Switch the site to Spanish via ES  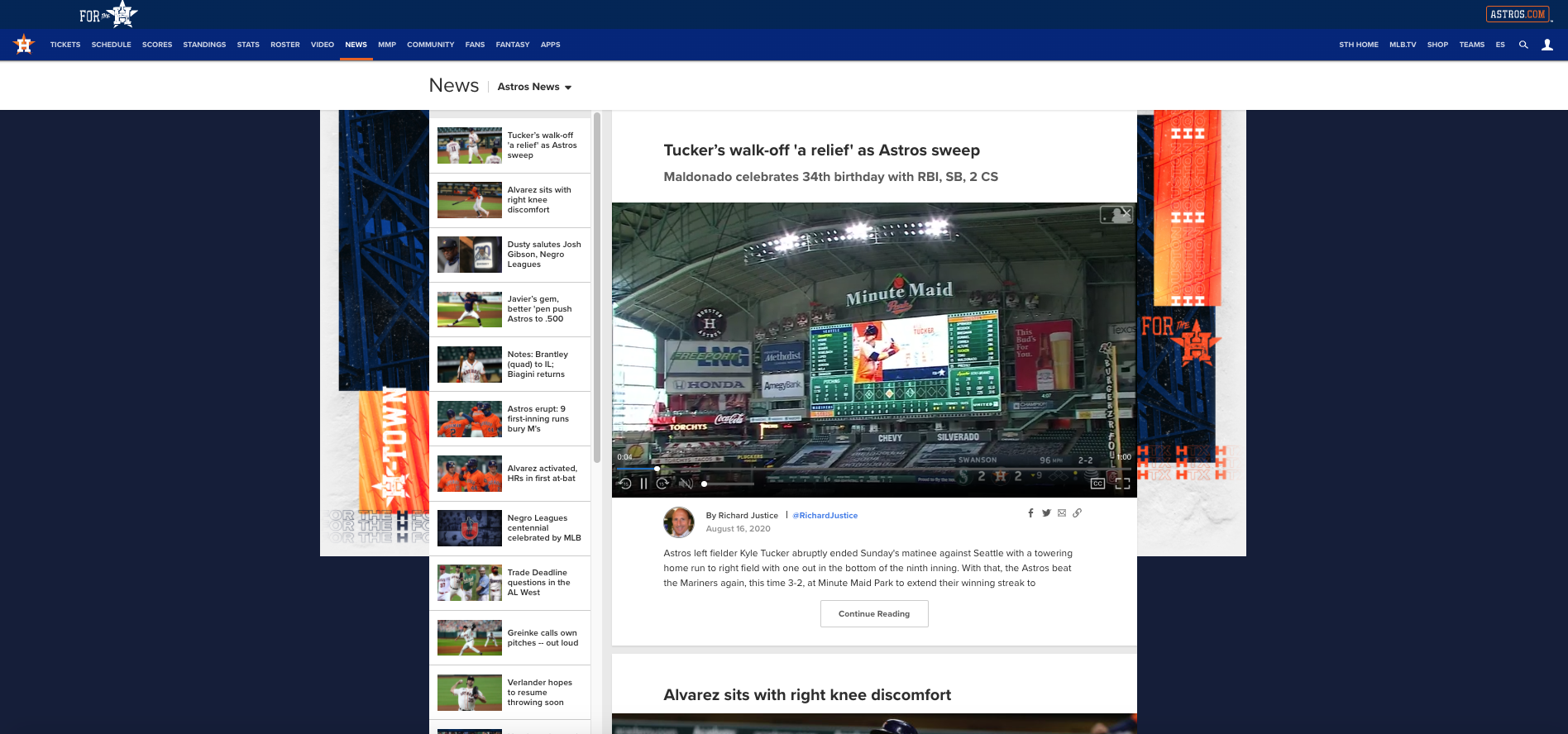[x=1500, y=45]
